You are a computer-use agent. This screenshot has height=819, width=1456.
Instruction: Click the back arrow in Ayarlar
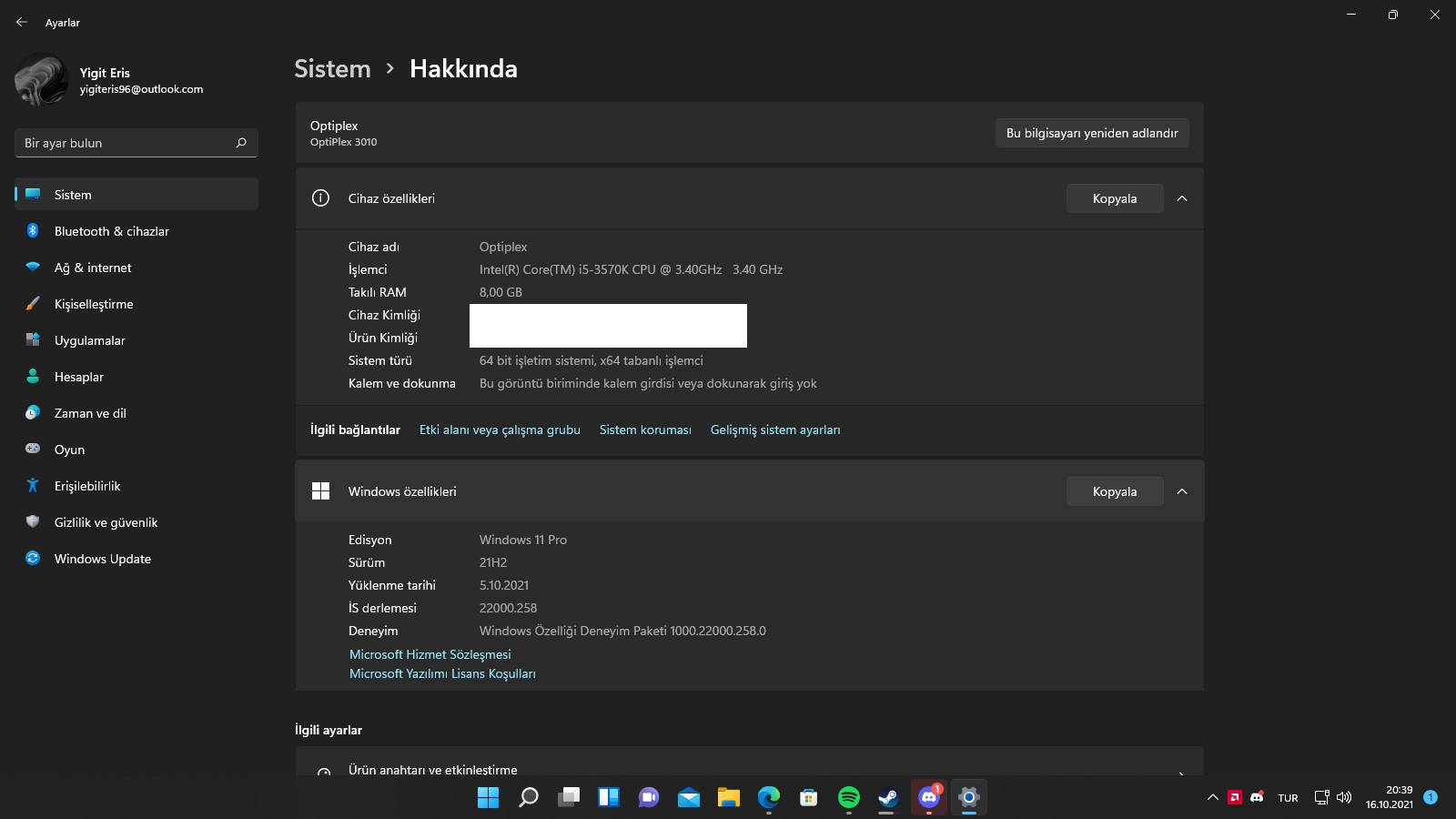[22, 22]
